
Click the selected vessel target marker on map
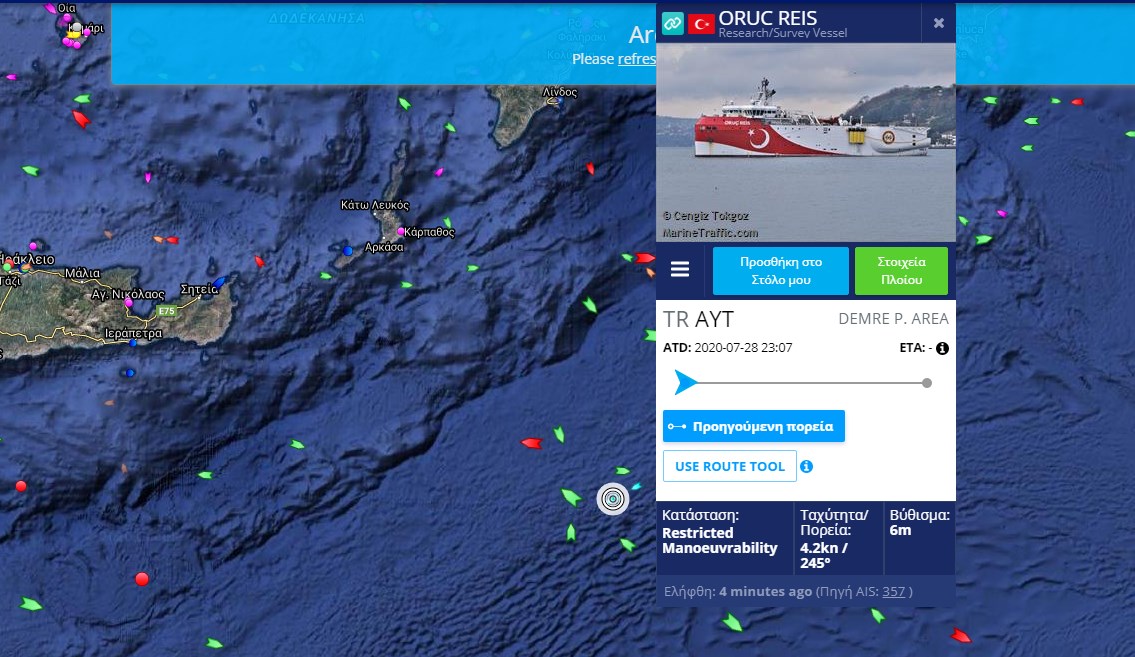[x=613, y=499]
